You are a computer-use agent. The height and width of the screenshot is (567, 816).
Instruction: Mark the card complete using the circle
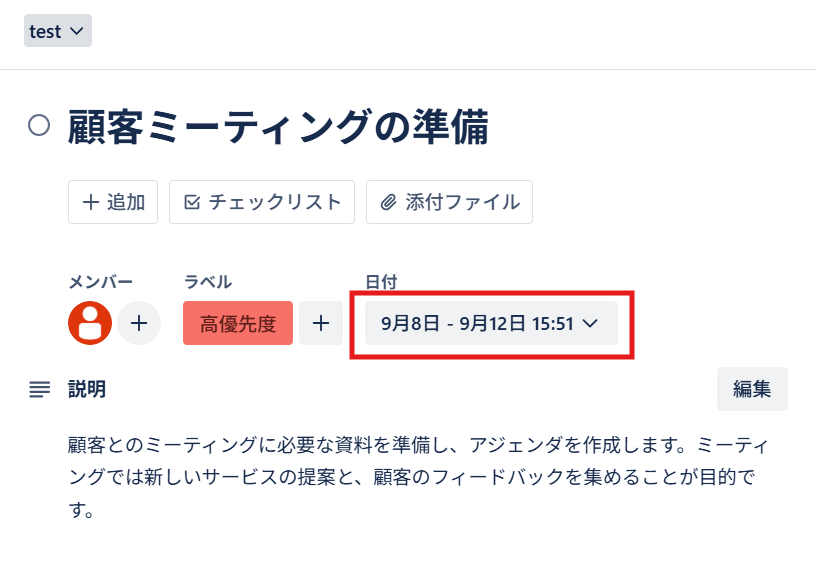(39, 126)
